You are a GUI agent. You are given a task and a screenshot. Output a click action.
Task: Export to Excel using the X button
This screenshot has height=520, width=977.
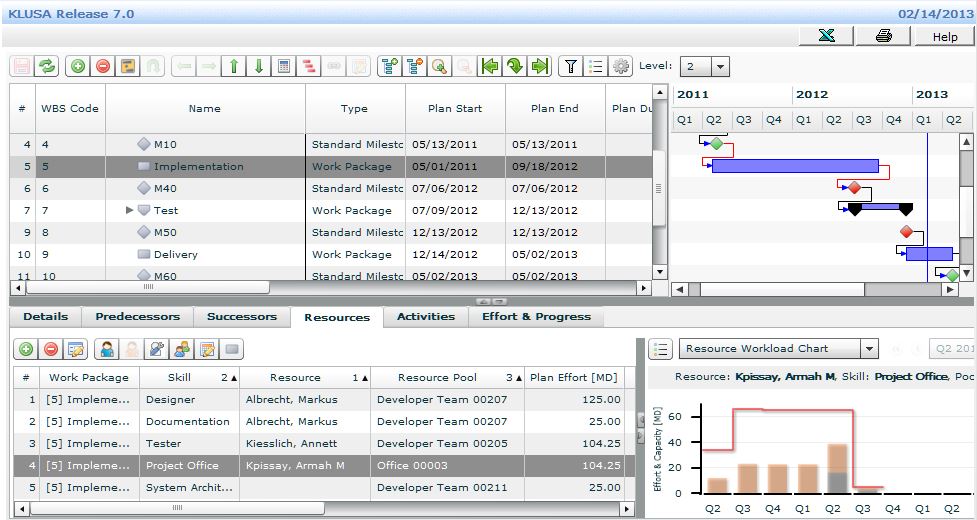(x=826, y=36)
